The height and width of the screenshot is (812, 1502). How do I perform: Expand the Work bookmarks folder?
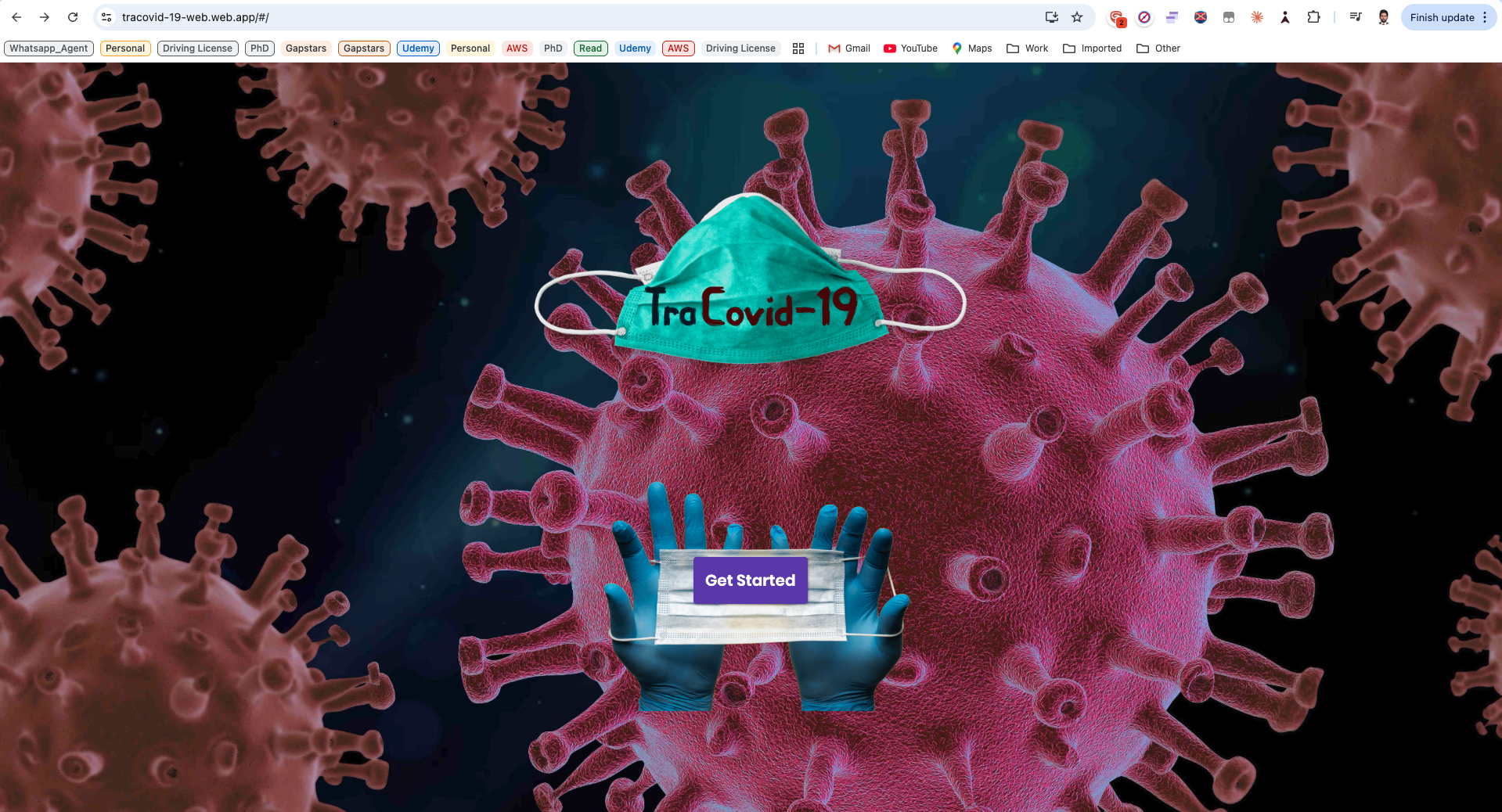point(1027,49)
